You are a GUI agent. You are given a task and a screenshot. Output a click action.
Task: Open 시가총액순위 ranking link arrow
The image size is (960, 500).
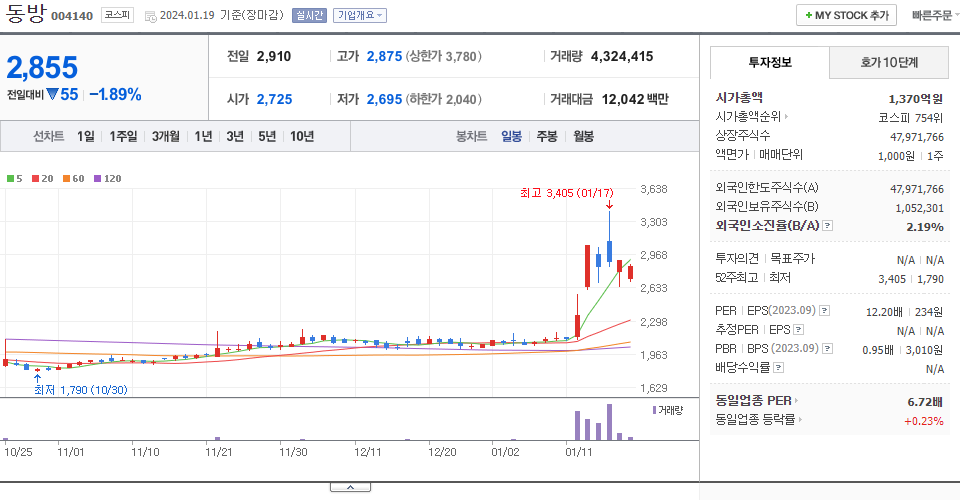(786, 116)
